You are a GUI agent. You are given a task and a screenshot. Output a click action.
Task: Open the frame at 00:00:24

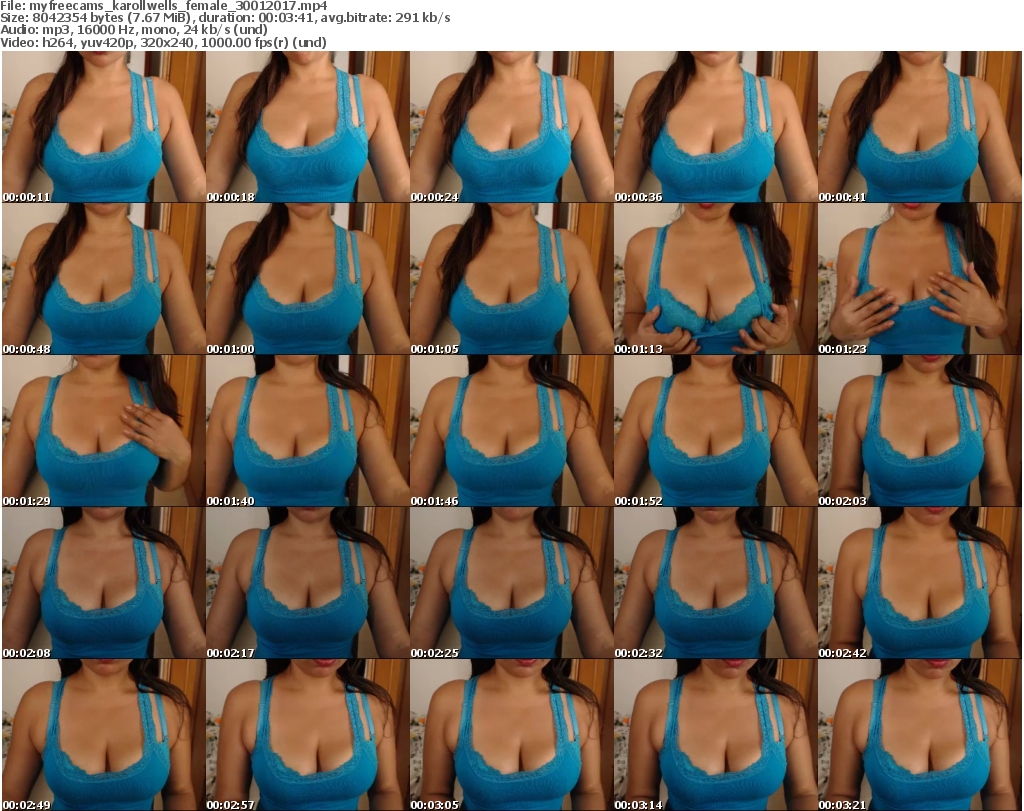click(512, 127)
